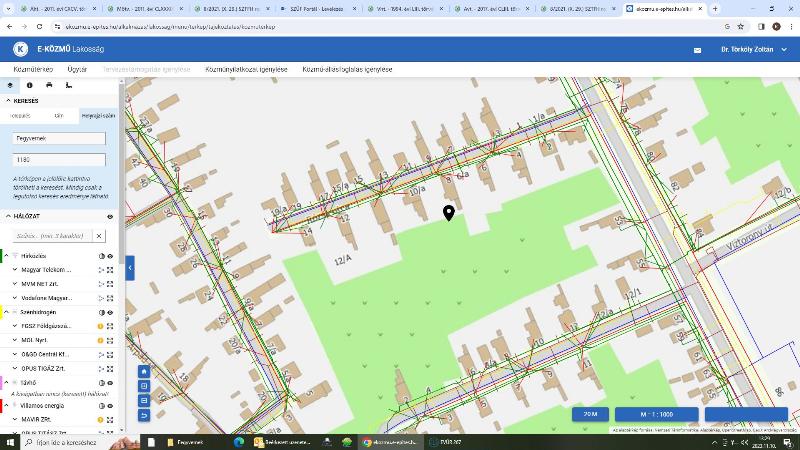Zoom to extent of MVM NET Zrt. network
This screenshot has height=450, width=800.
pyautogui.click(x=110, y=284)
